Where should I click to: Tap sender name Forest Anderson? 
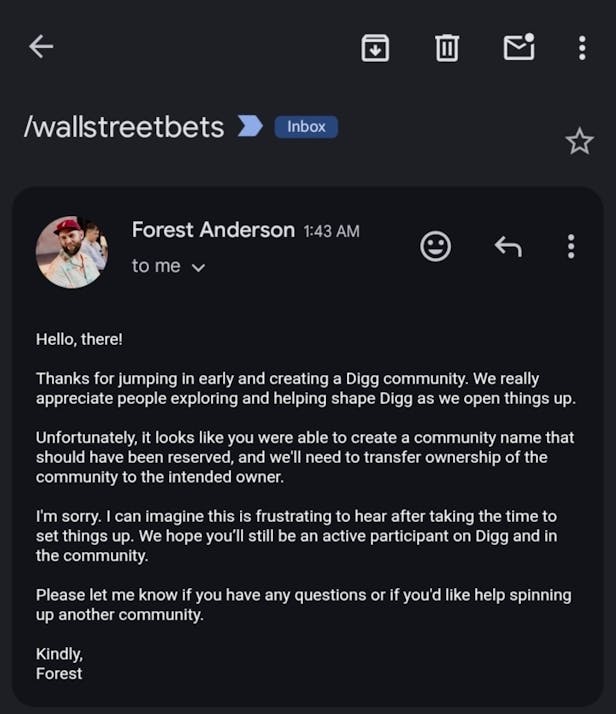click(x=213, y=230)
